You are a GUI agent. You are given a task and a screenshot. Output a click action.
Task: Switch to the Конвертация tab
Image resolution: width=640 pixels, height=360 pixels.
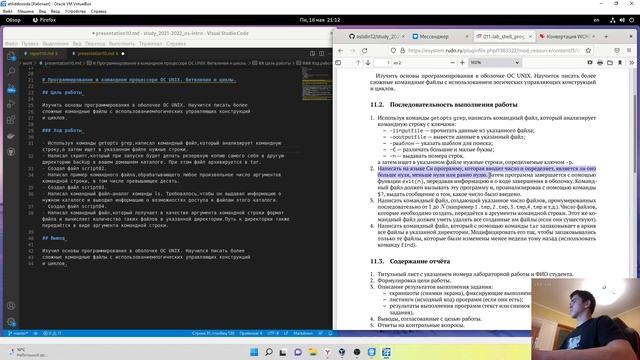click(x=567, y=36)
